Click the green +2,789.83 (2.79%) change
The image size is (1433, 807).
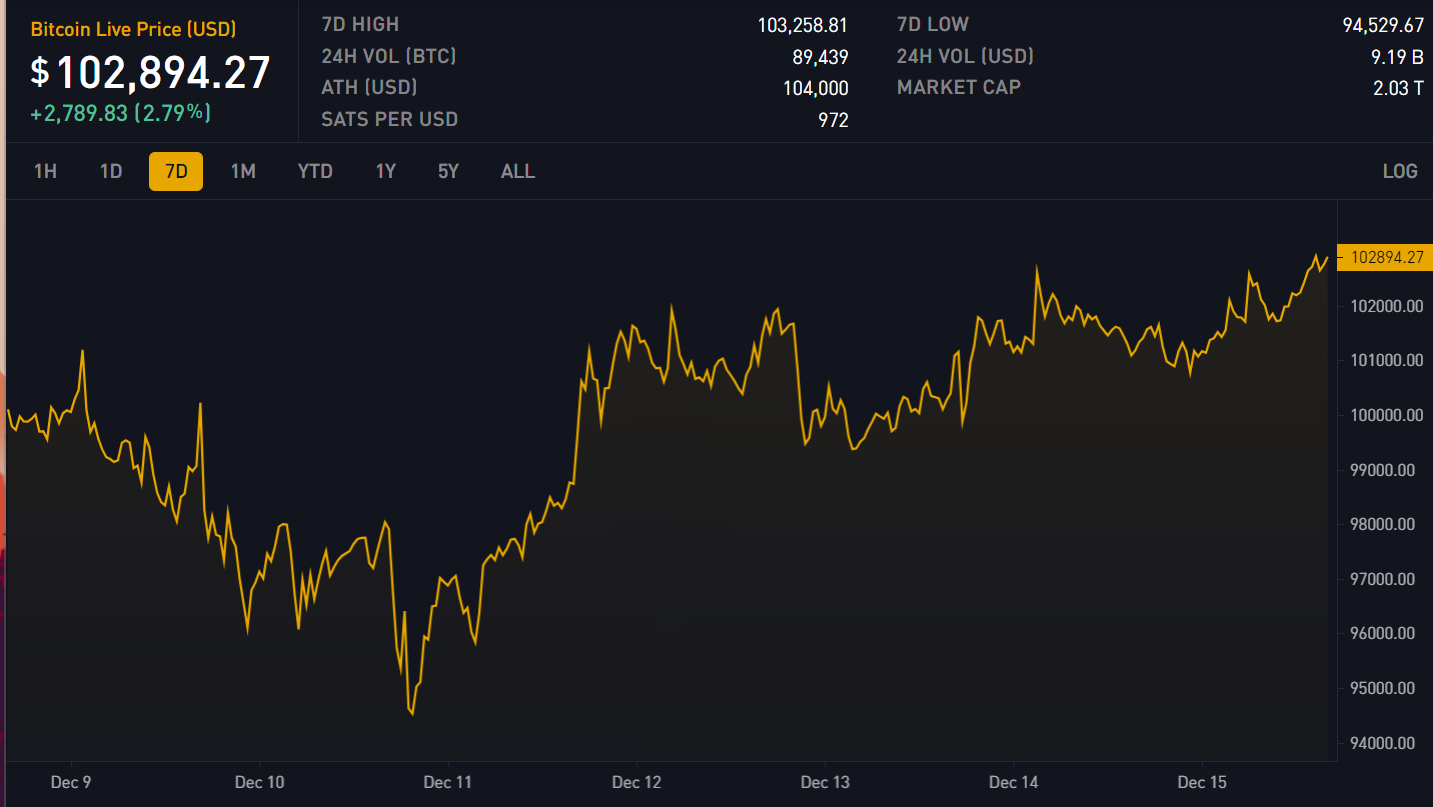[120, 113]
